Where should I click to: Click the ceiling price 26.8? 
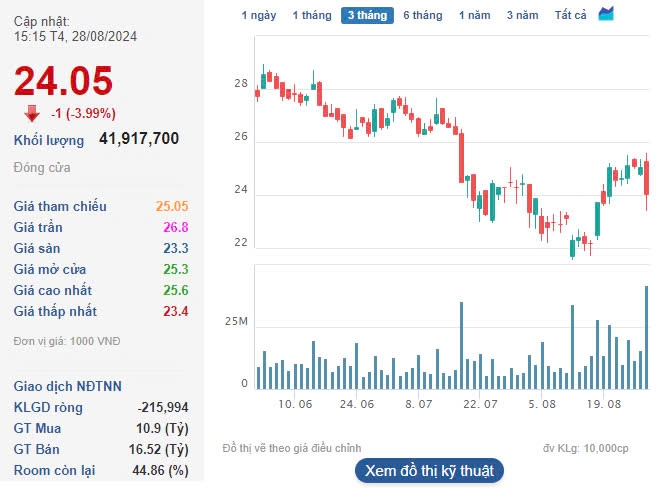[x=176, y=227]
